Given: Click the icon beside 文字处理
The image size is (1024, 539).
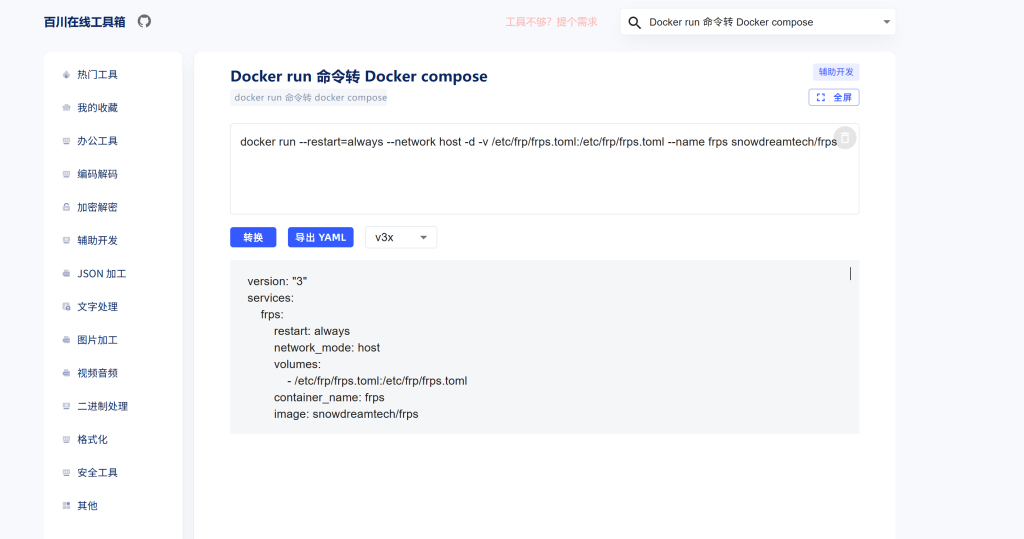Looking at the screenshot, I should coord(66,307).
